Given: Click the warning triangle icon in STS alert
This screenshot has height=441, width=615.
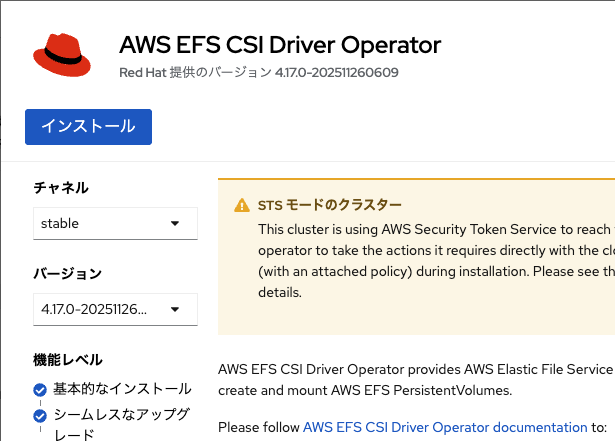Looking at the screenshot, I should 242,206.
